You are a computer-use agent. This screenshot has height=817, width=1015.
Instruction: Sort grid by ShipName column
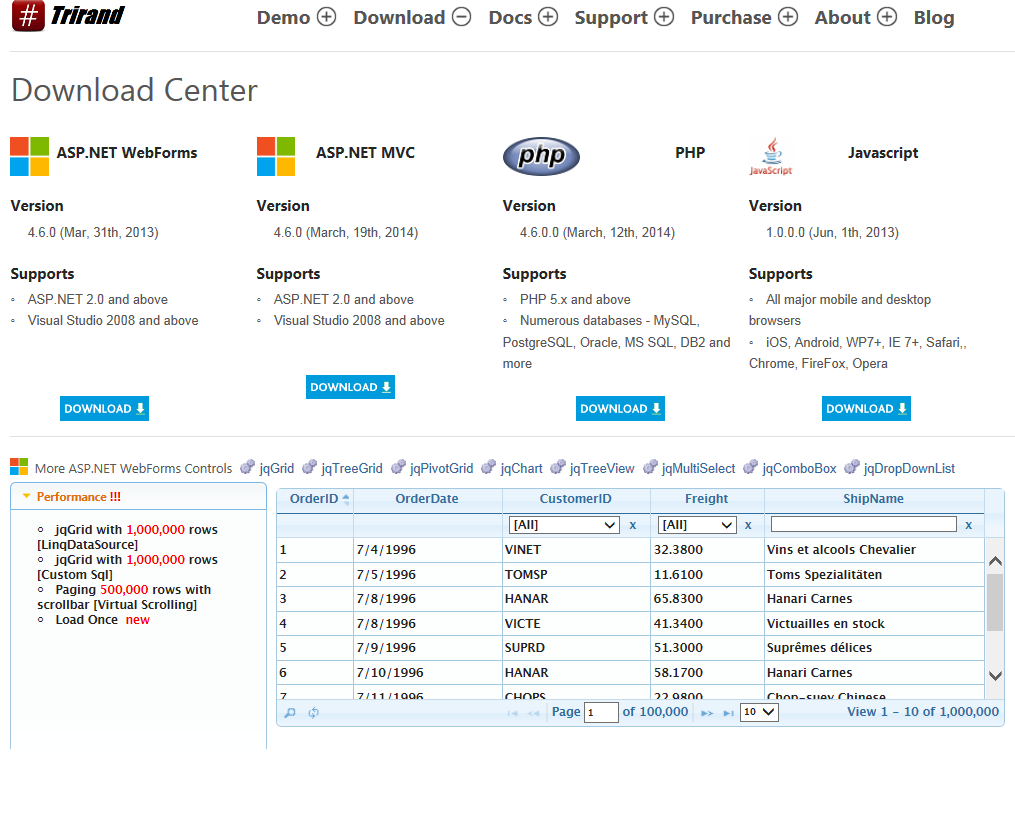(873, 498)
